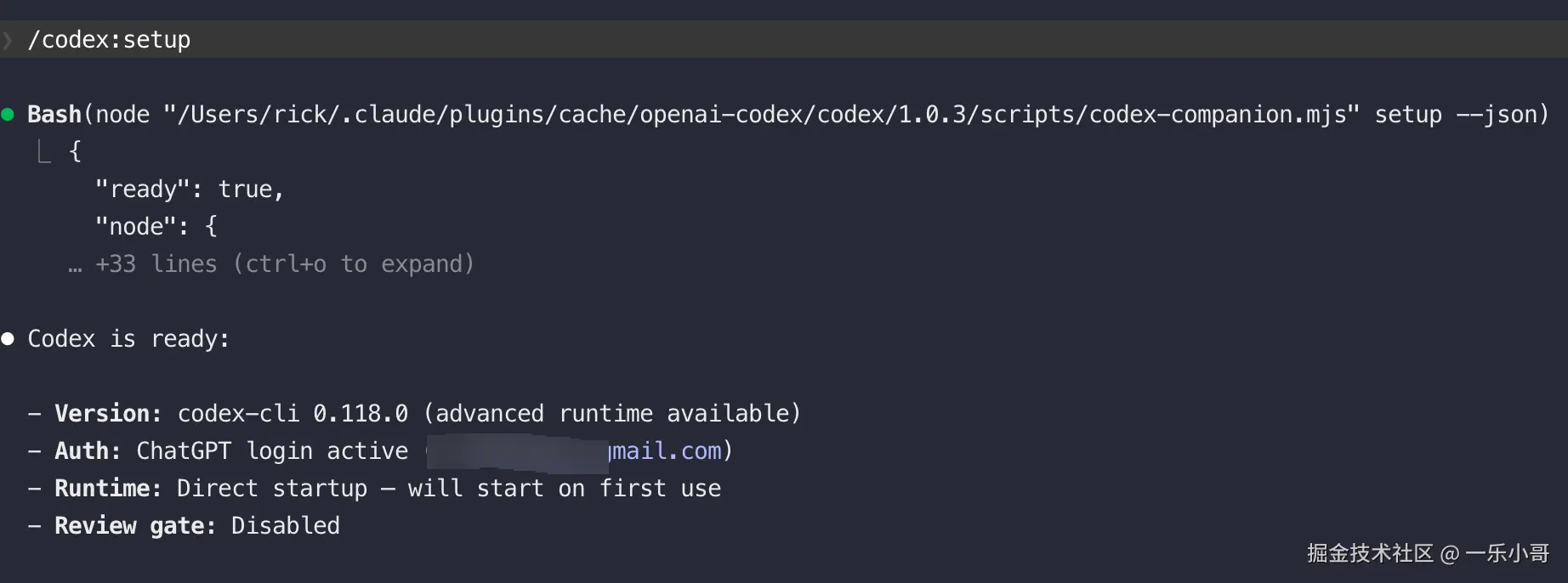Click the output corner bracket glyph before the brace
The width and height of the screenshot is (1568, 583).
pos(44,152)
